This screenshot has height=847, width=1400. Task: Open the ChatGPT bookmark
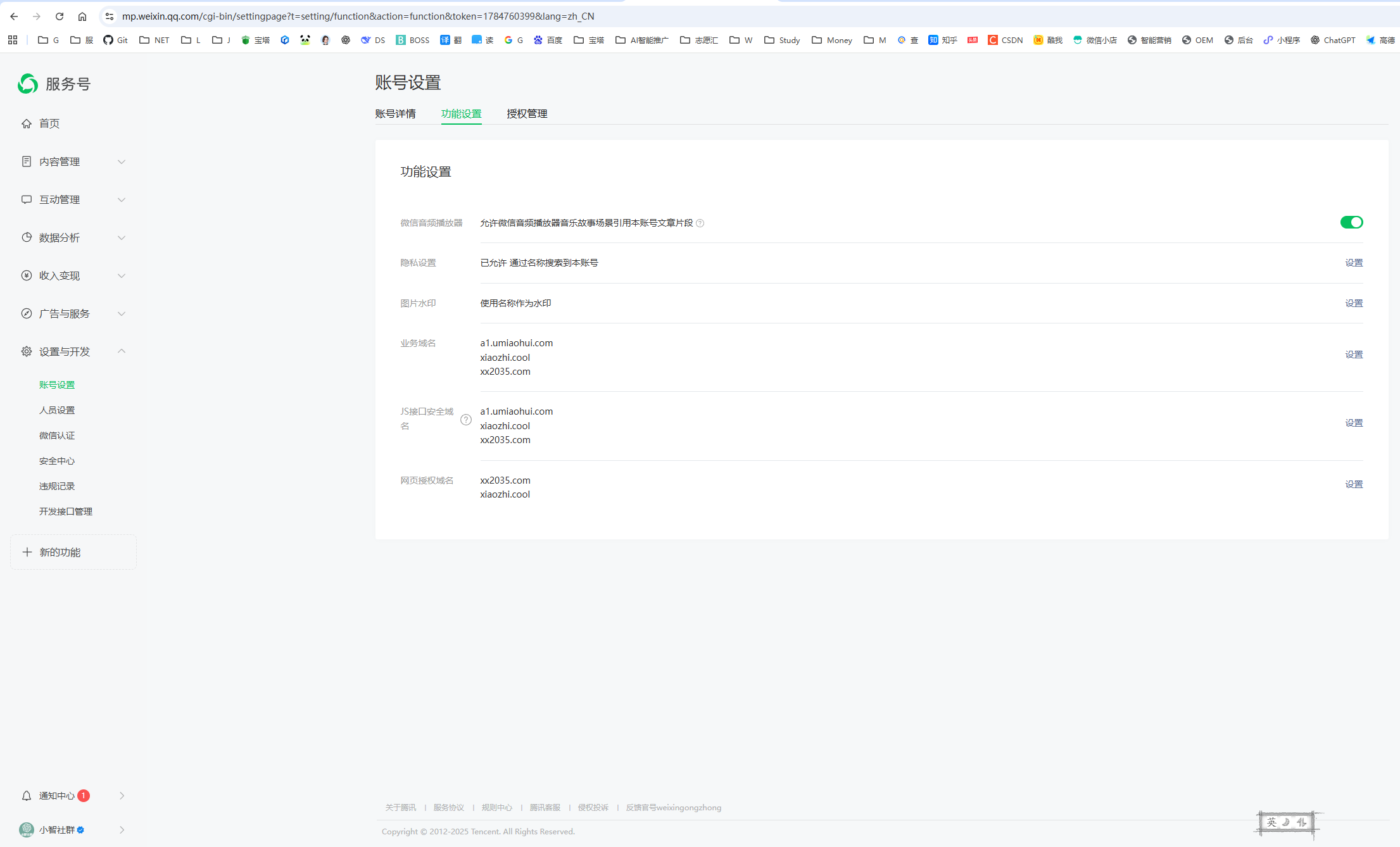coord(1333,40)
